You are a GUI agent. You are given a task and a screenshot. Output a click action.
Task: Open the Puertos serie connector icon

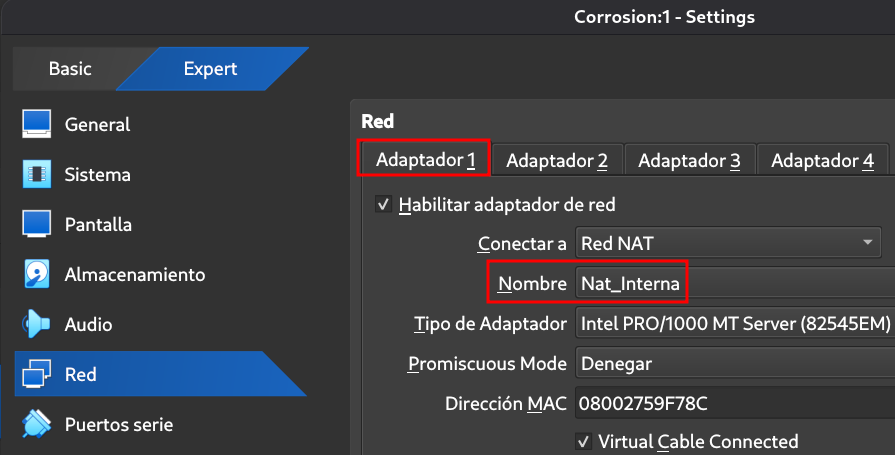[37, 424]
